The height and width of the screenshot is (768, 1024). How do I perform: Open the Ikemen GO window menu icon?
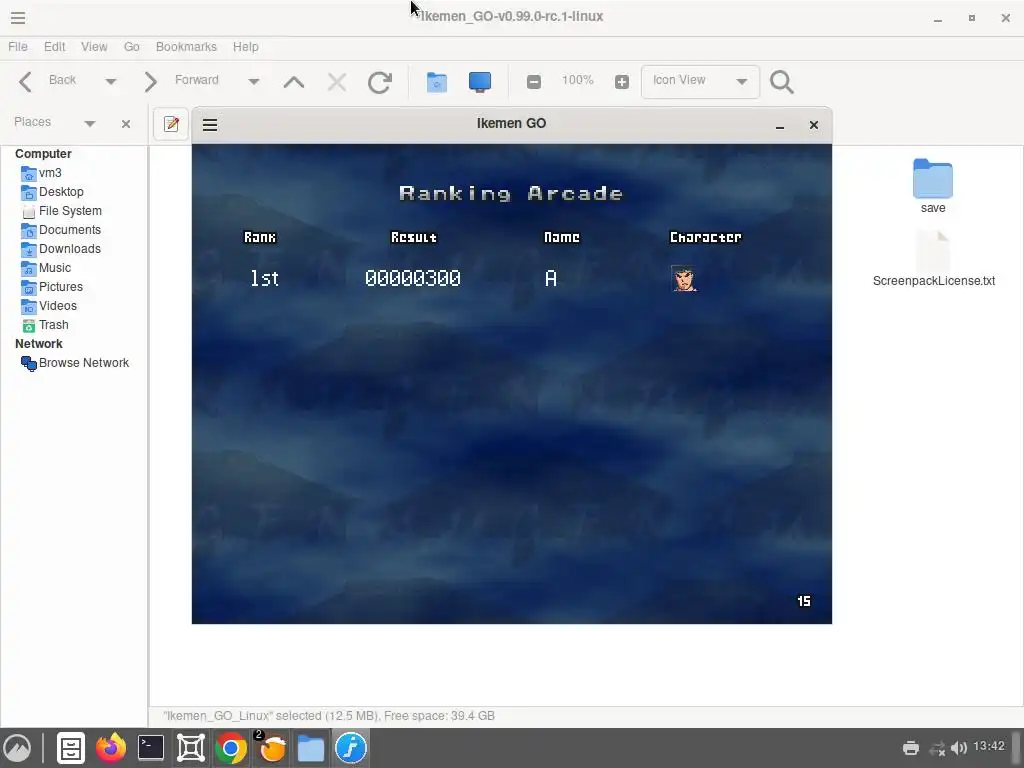tap(210, 125)
